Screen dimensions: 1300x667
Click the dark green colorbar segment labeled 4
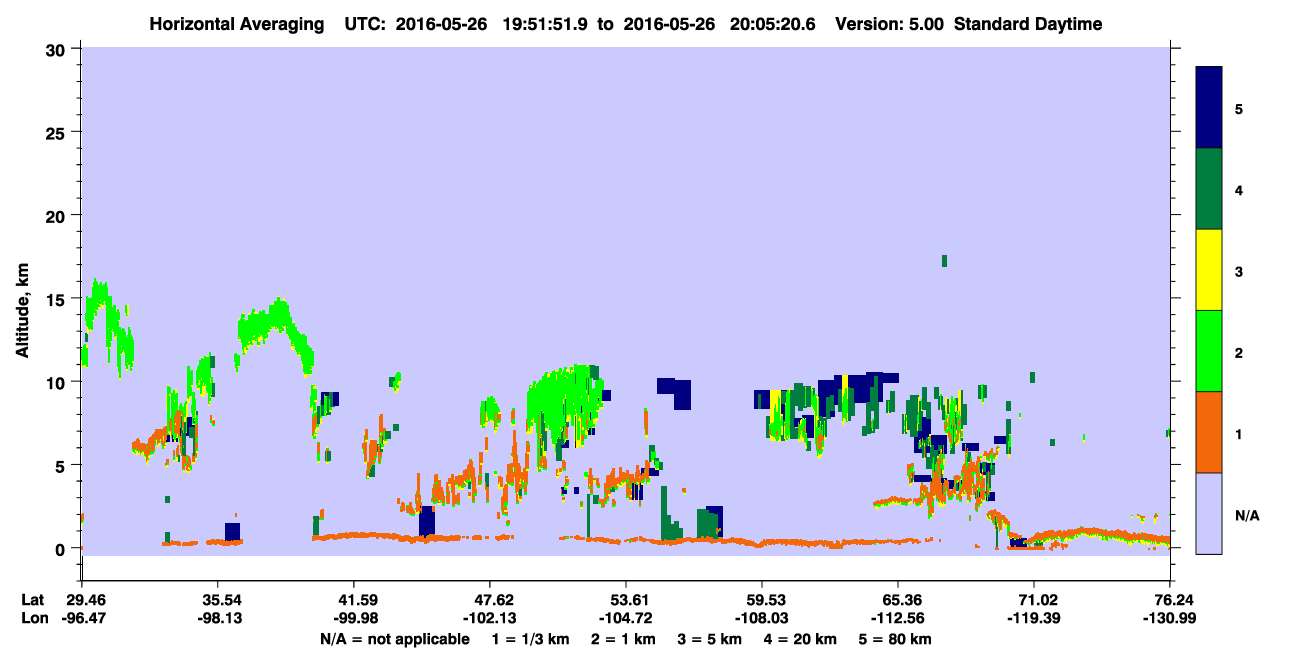click(x=1209, y=189)
